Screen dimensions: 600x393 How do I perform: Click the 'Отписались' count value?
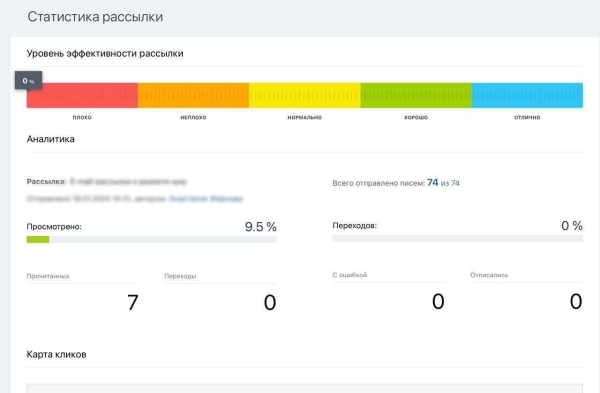pos(576,301)
